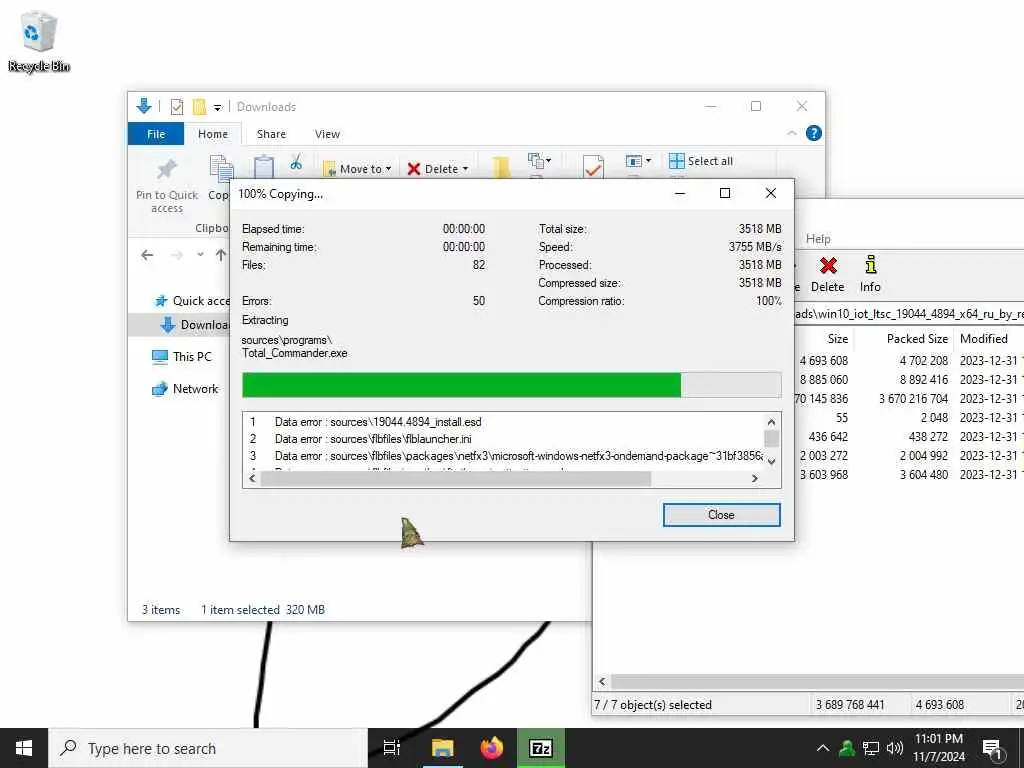Click error list scroll down arrow
Viewport: 1024px width, 768px height.
click(771, 461)
